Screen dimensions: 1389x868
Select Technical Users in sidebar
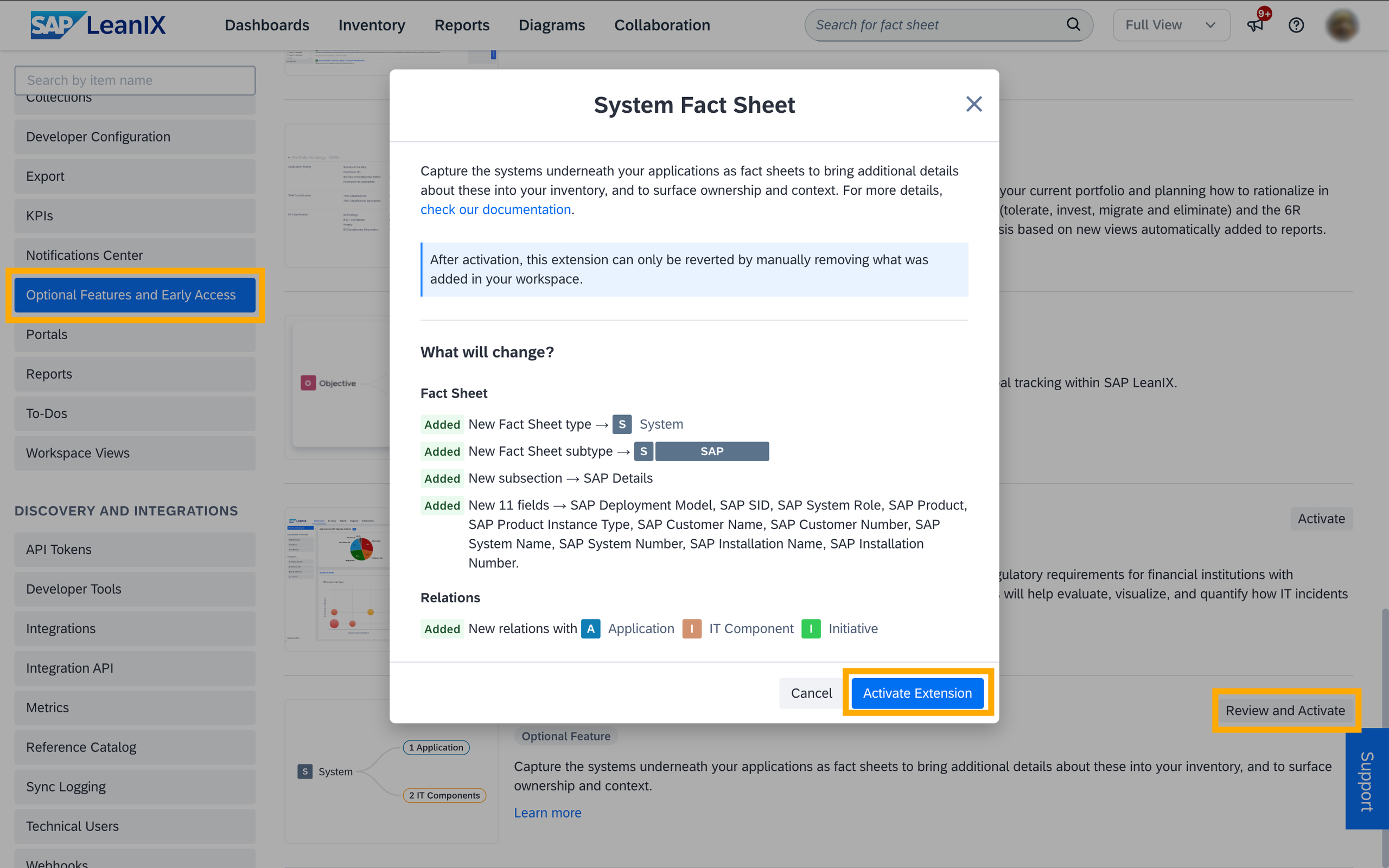point(135,826)
